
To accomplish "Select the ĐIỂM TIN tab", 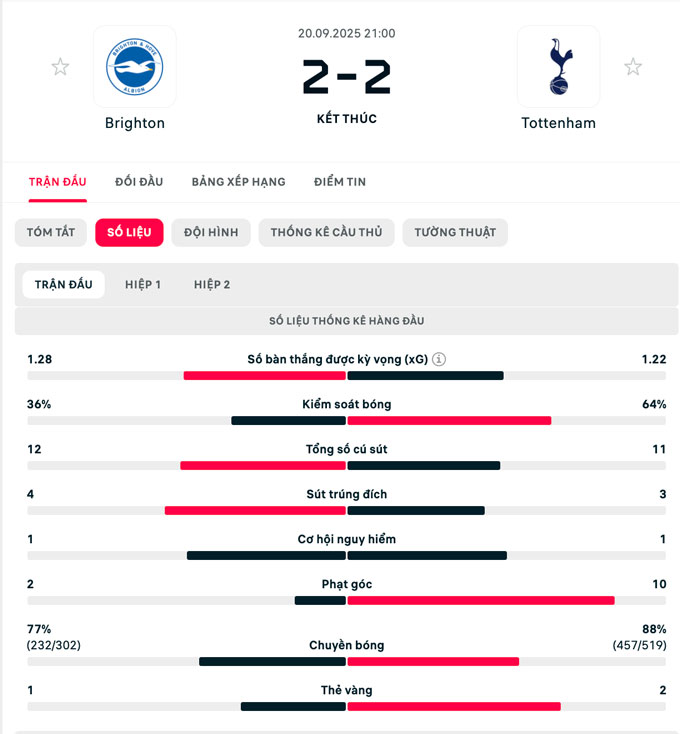I will point(340,182).
